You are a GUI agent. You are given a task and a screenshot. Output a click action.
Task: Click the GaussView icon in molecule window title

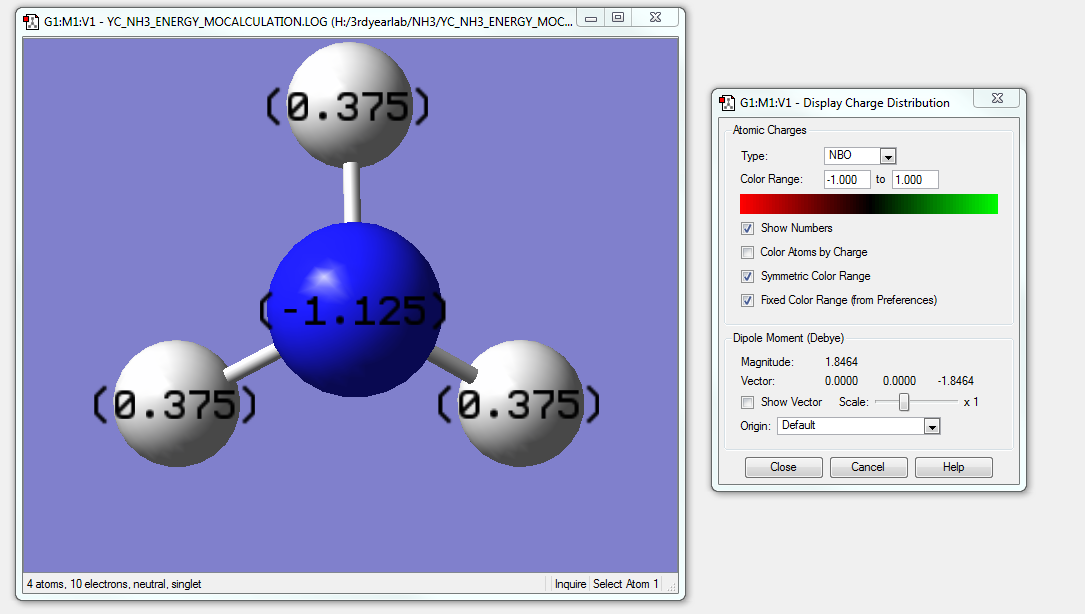(31, 19)
